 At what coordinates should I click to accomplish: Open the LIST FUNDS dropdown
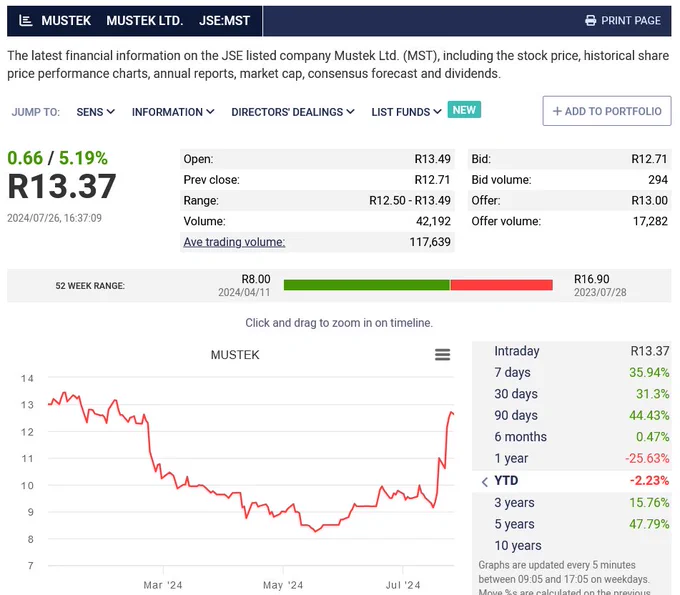(406, 112)
